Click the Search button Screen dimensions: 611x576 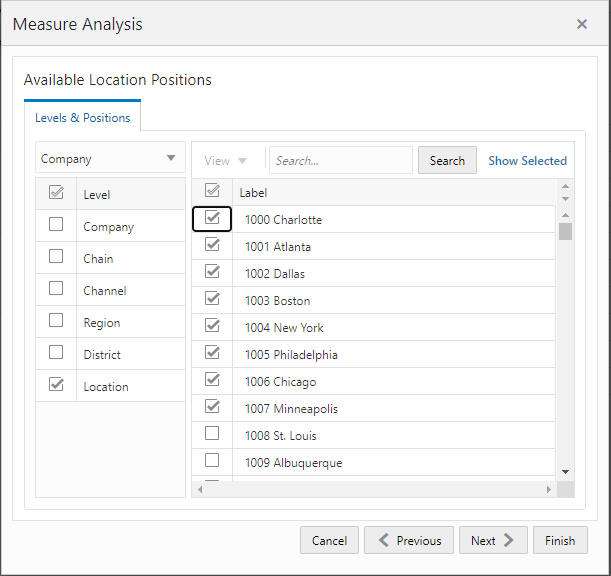coord(447,160)
